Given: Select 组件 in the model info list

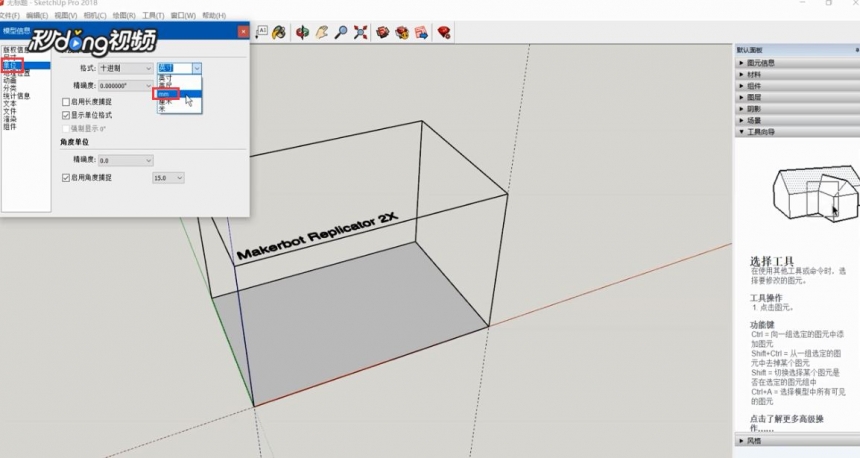Looking at the screenshot, I should pos(26,127).
